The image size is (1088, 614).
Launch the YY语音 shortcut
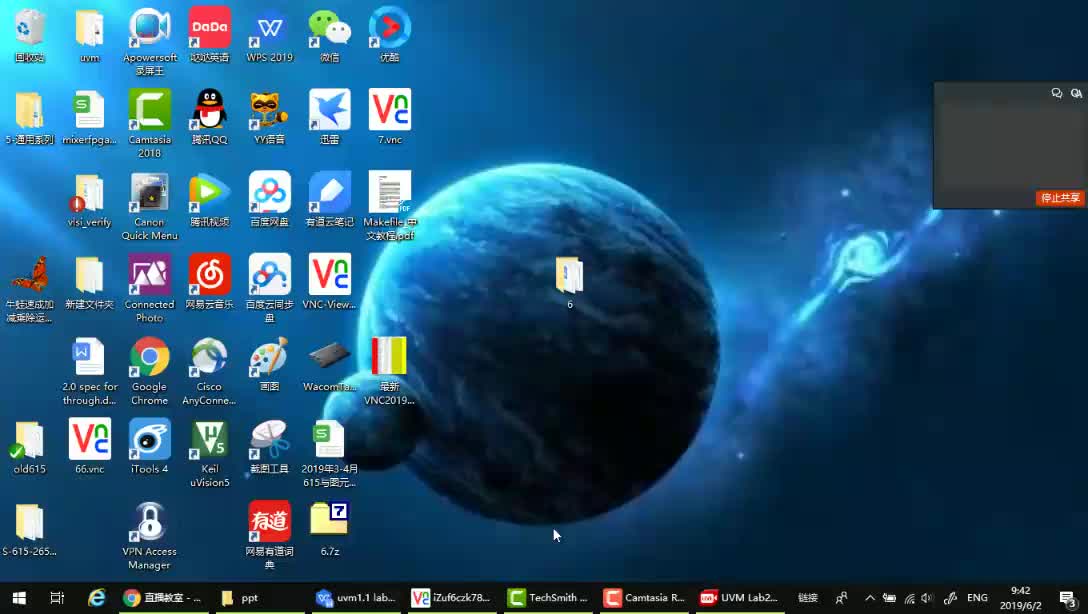[269, 117]
